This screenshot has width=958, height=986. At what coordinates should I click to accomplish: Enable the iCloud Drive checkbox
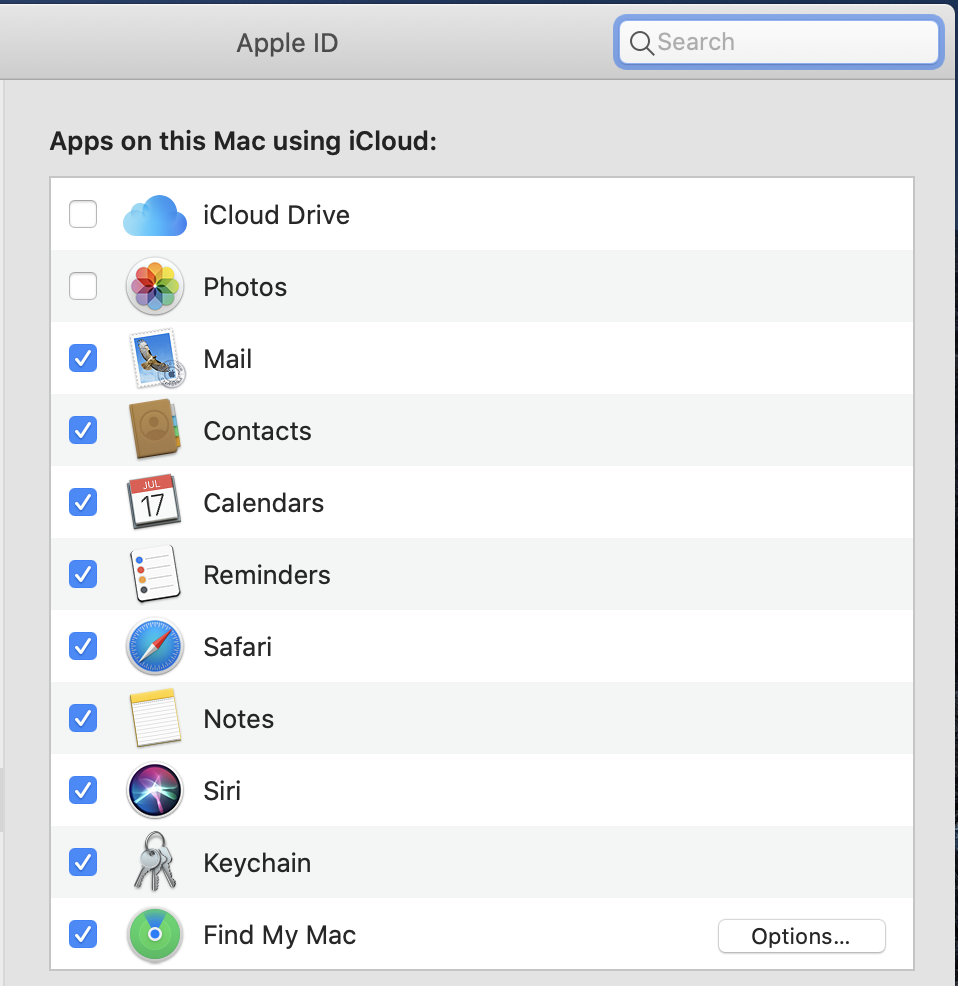click(83, 214)
